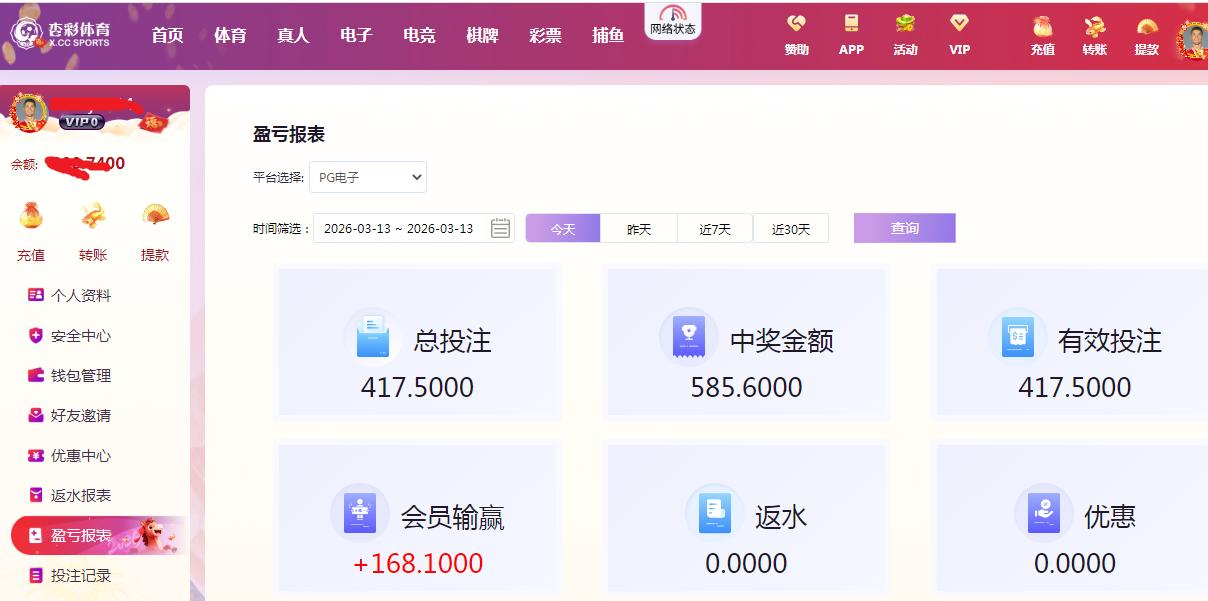The width and height of the screenshot is (1208, 601).
Task: Open the header user avatar
Action: coord(1193,40)
